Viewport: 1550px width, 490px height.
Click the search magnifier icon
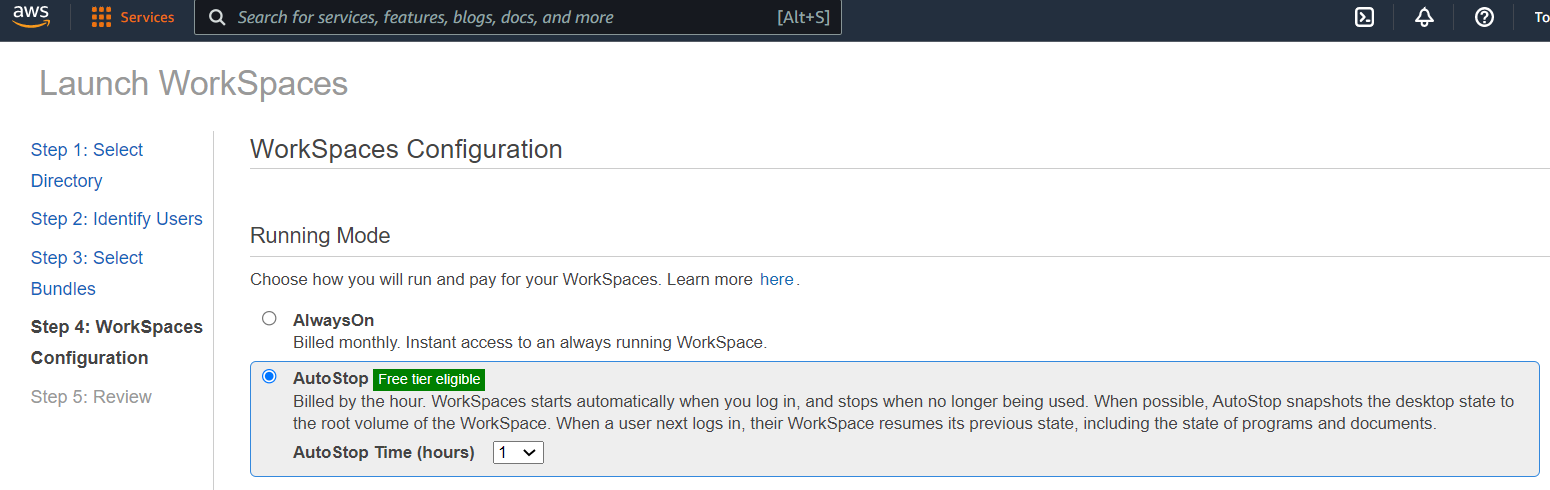pyautogui.click(x=217, y=18)
